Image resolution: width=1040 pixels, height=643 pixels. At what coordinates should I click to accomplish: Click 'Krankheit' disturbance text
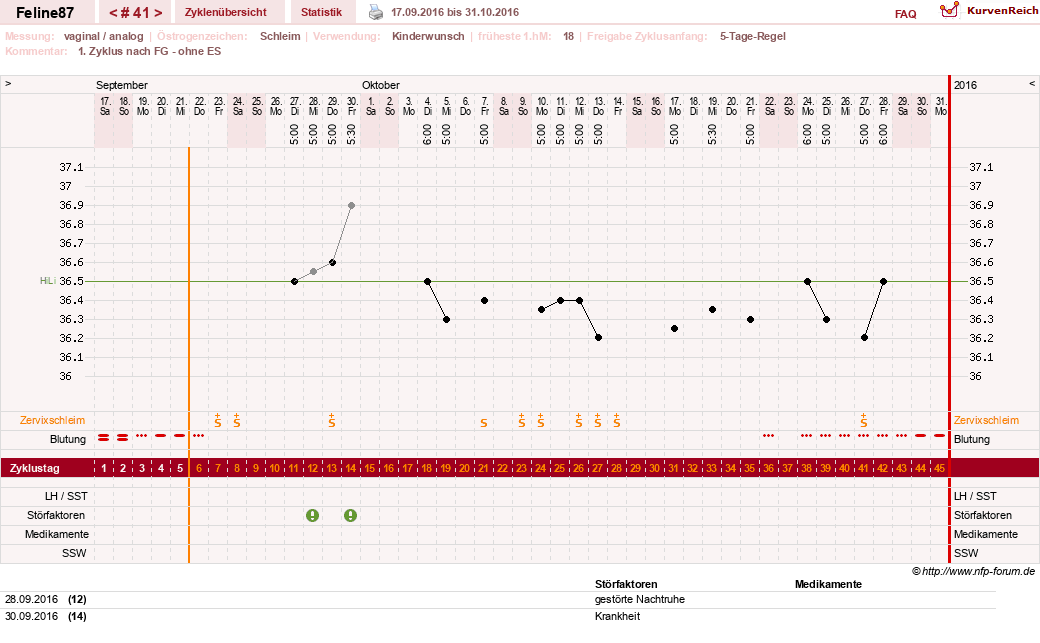pyautogui.click(x=618, y=616)
